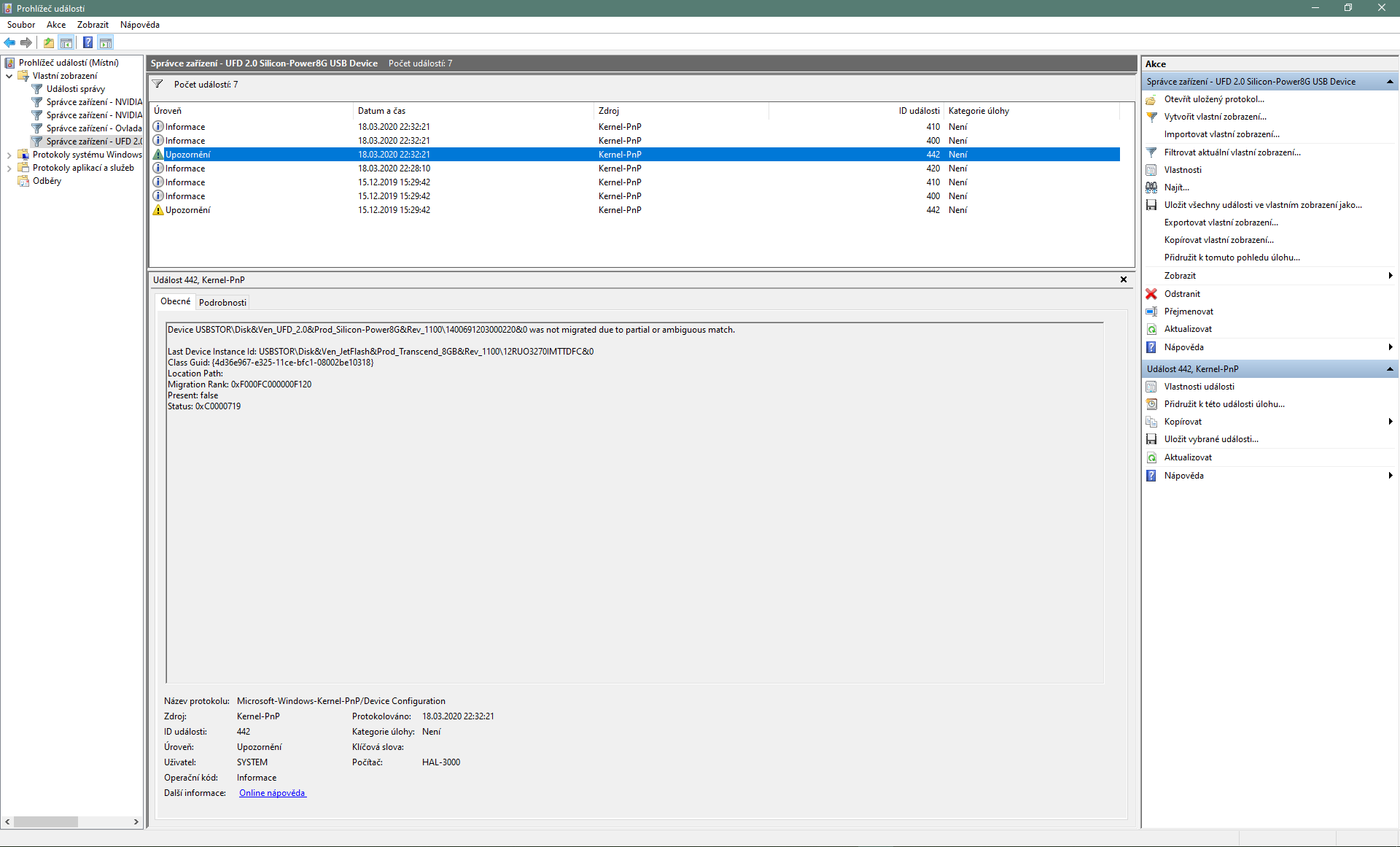Open the Akce menu
This screenshot has width=1400, height=847.
[x=56, y=25]
